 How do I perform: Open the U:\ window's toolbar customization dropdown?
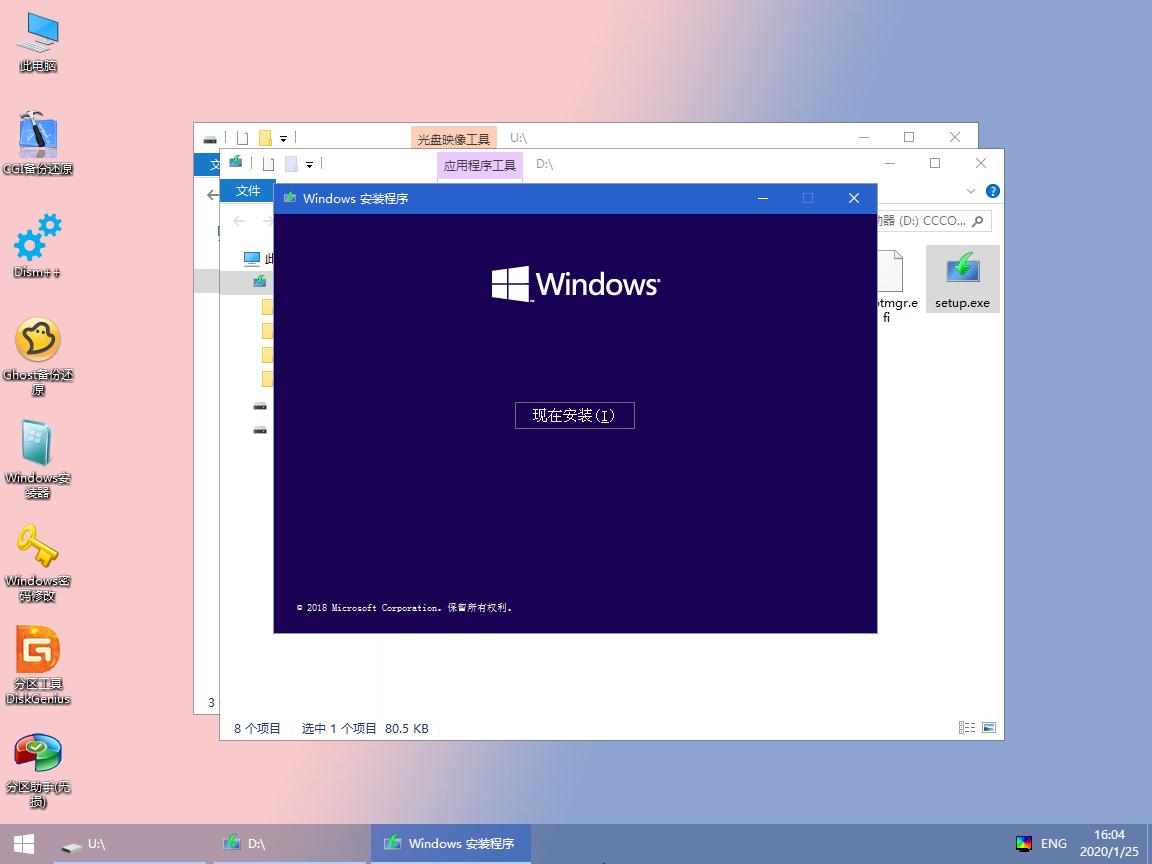(285, 137)
